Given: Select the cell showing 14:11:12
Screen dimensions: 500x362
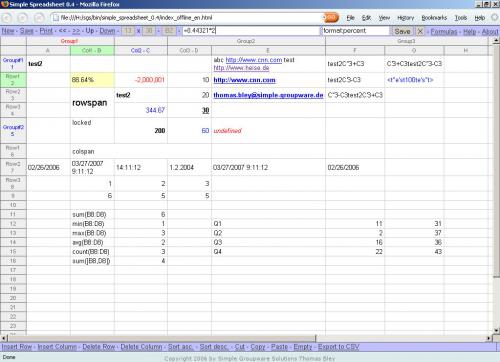Looking at the screenshot, I should point(141,167).
